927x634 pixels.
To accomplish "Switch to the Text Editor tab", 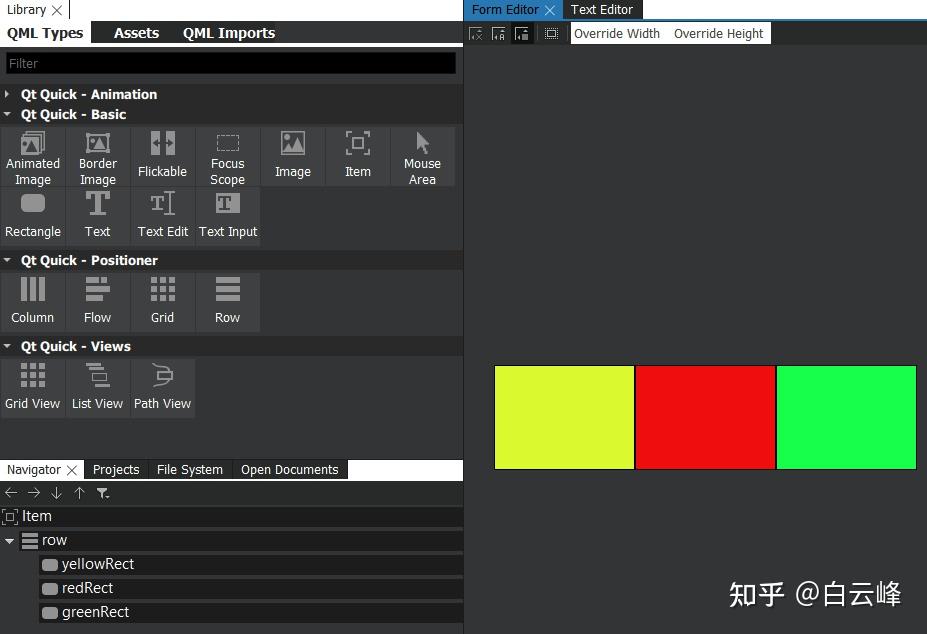I will 602,10.
